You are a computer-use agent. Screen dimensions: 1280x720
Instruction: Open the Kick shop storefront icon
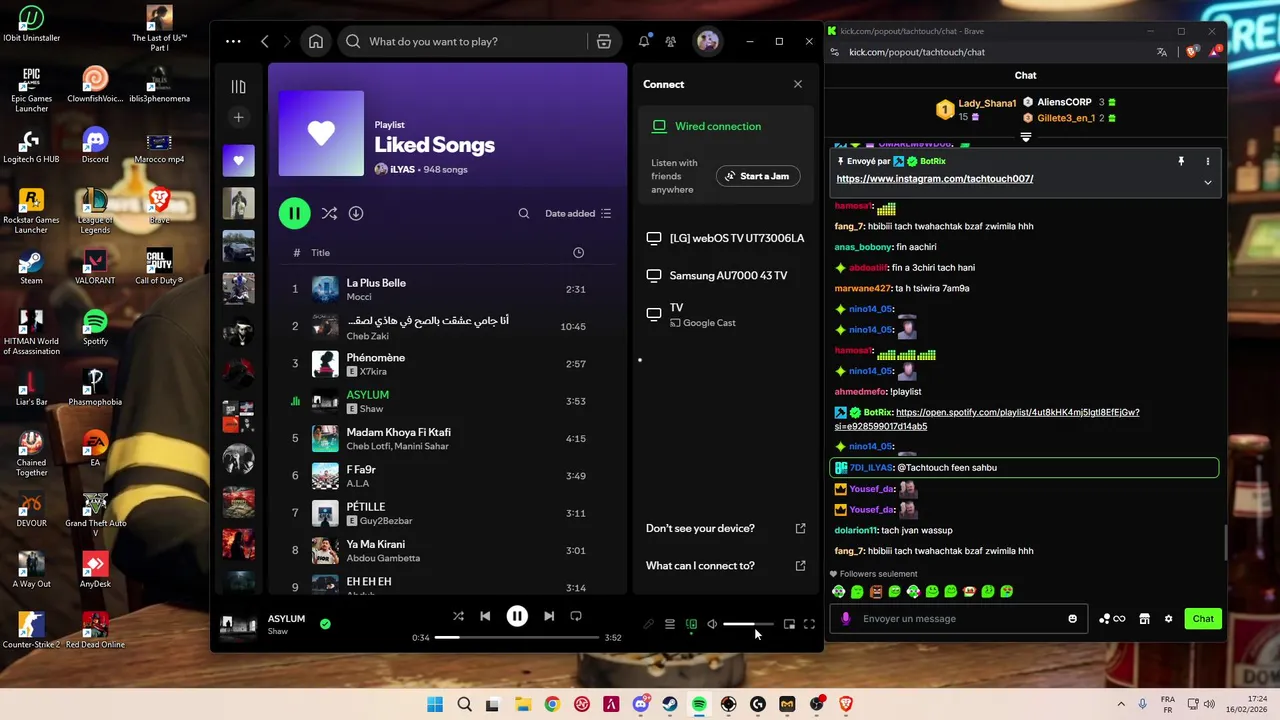(1144, 619)
